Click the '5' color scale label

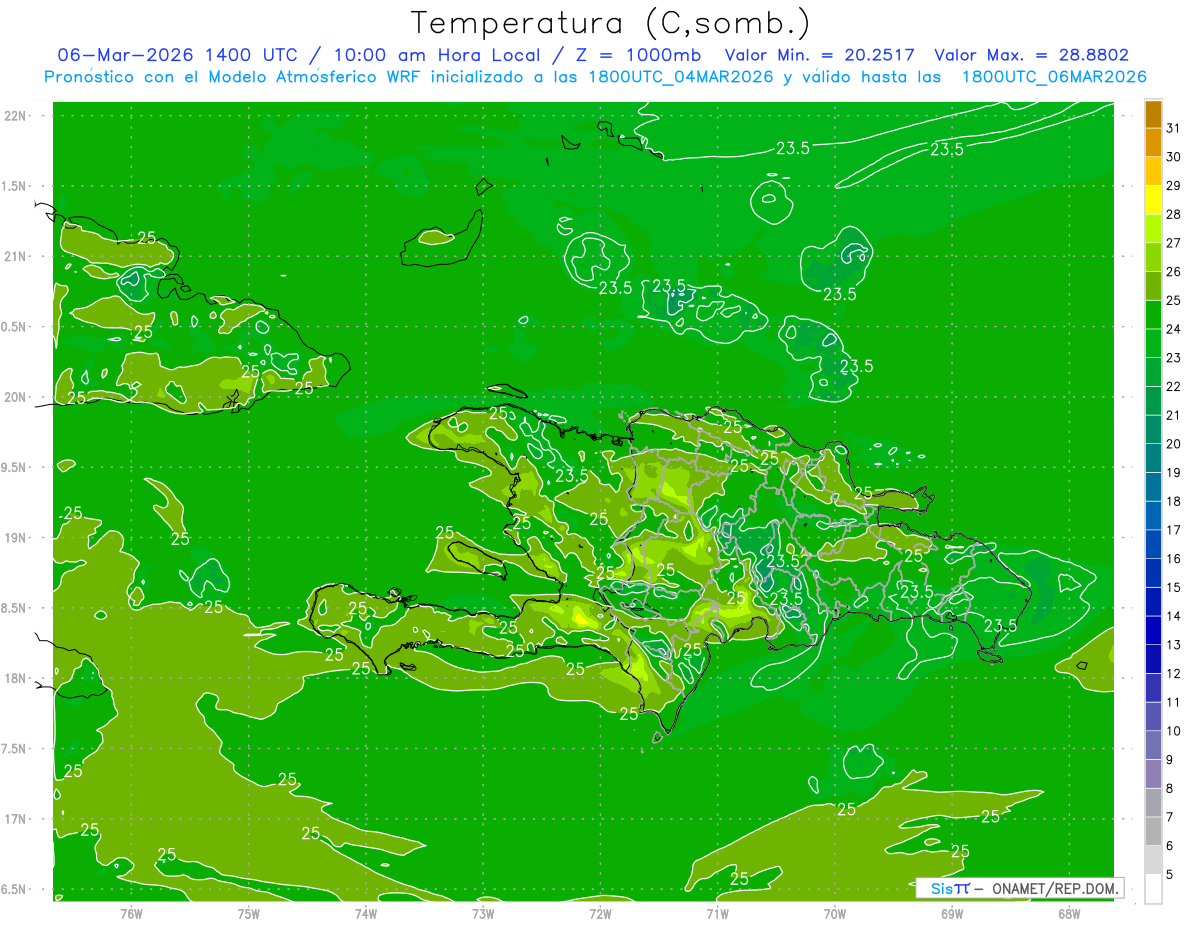[x=1170, y=875]
